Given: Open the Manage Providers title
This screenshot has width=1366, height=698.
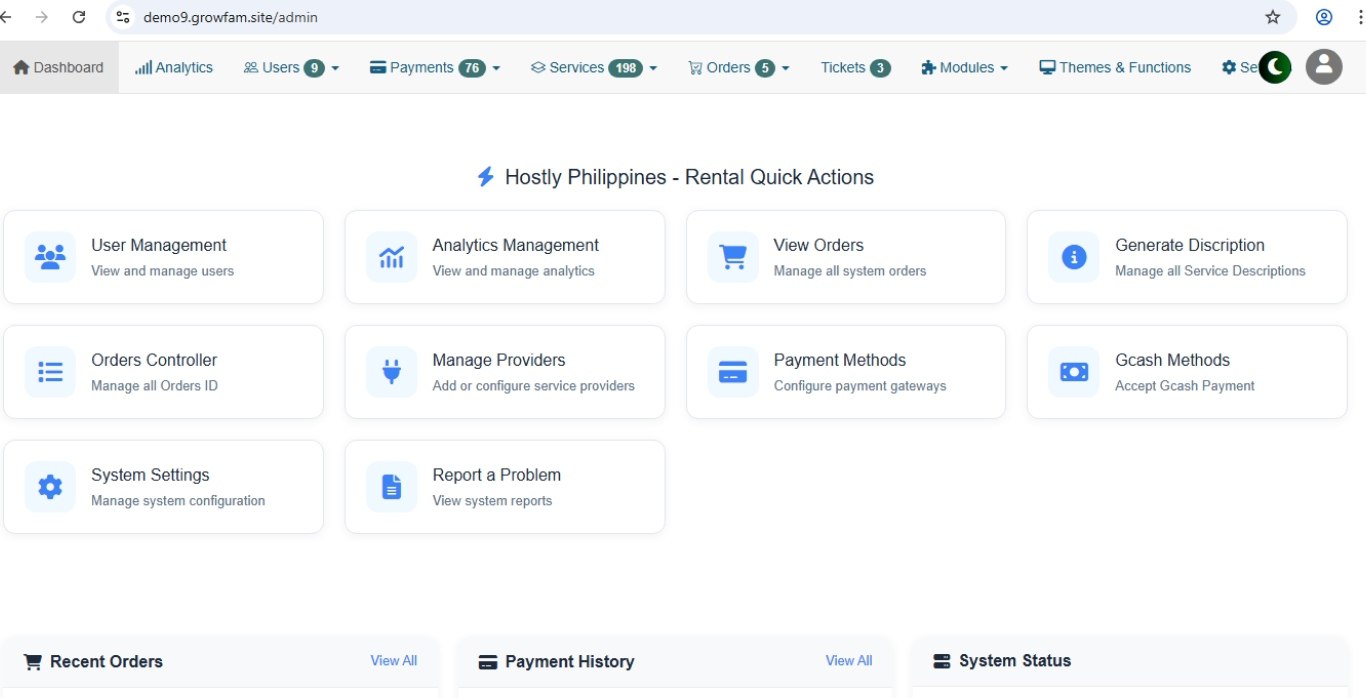Looking at the screenshot, I should pos(499,360).
